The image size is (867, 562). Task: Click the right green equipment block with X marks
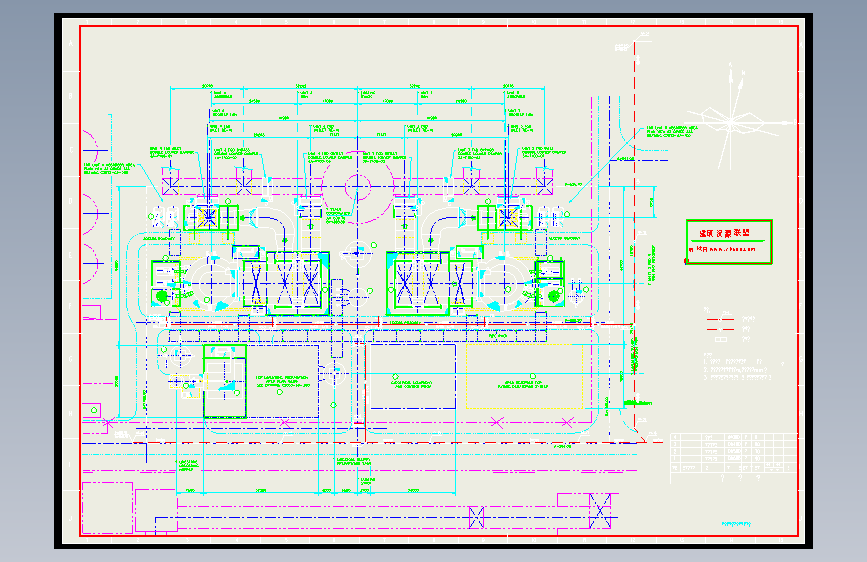(430, 283)
